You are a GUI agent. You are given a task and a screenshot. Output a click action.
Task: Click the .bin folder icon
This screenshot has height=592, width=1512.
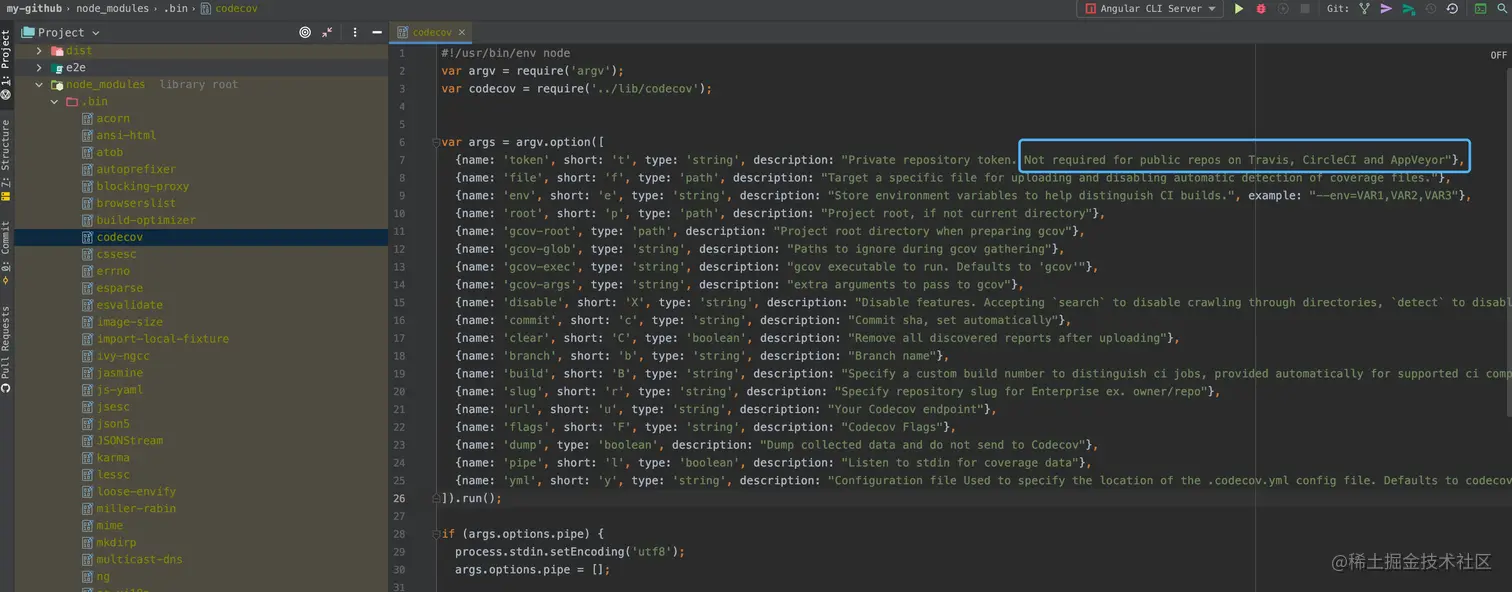pos(72,101)
